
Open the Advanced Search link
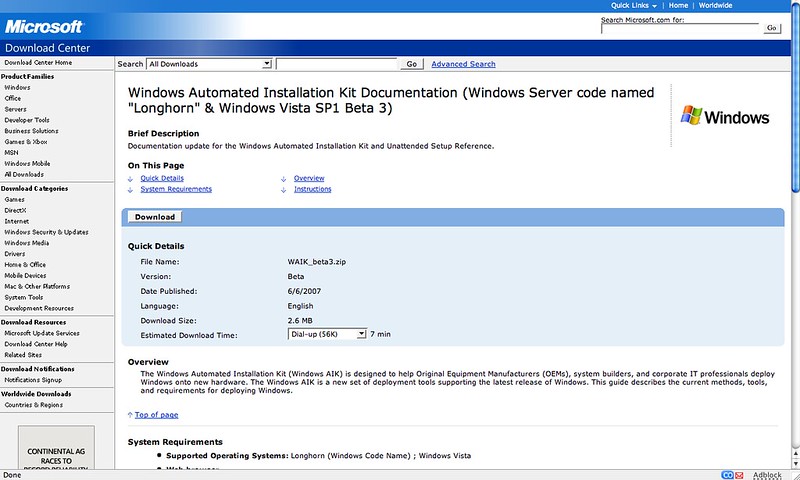tap(463, 64)
